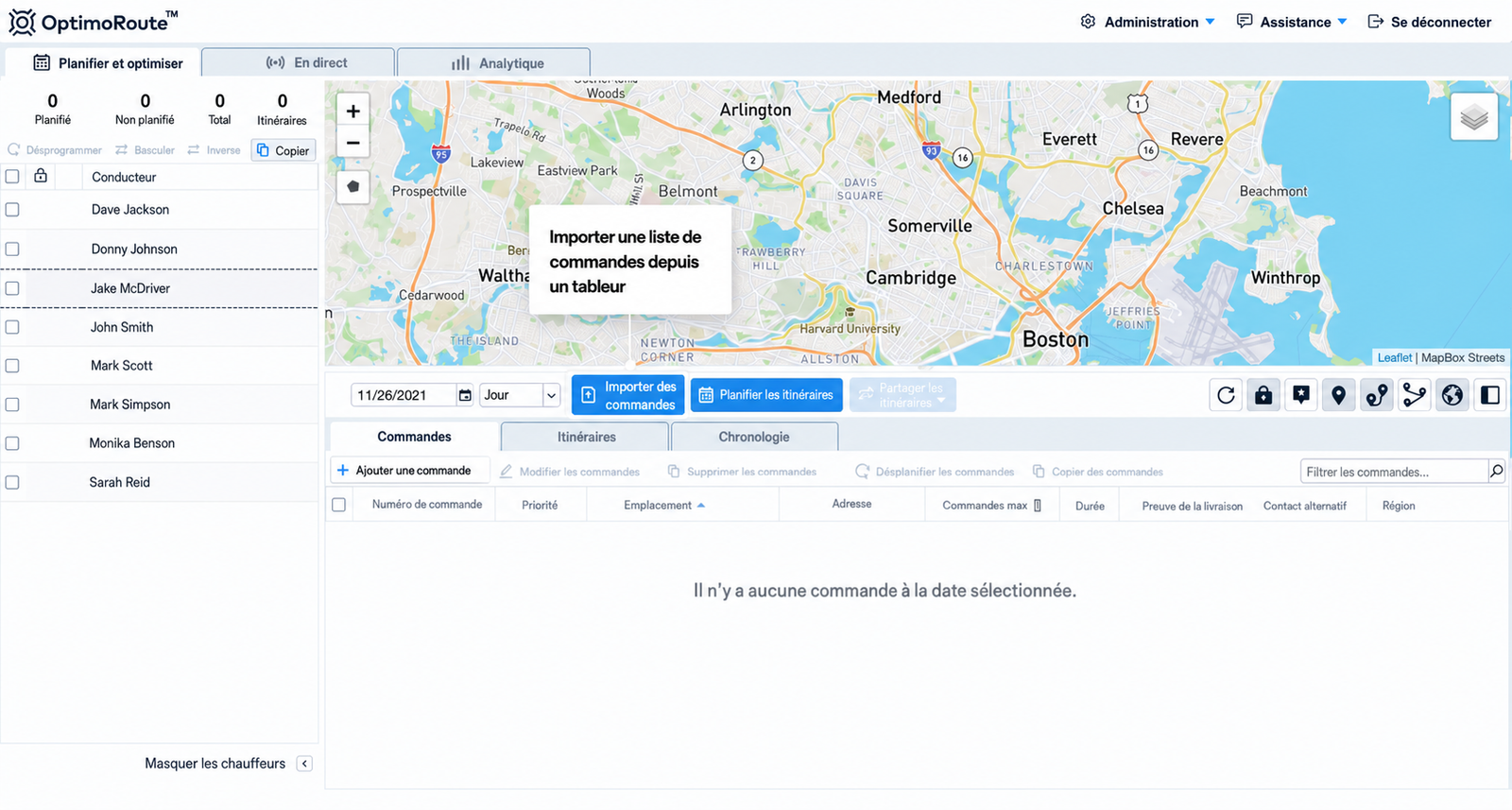Check the box for Dave Jackson

(x=12, y=210)
